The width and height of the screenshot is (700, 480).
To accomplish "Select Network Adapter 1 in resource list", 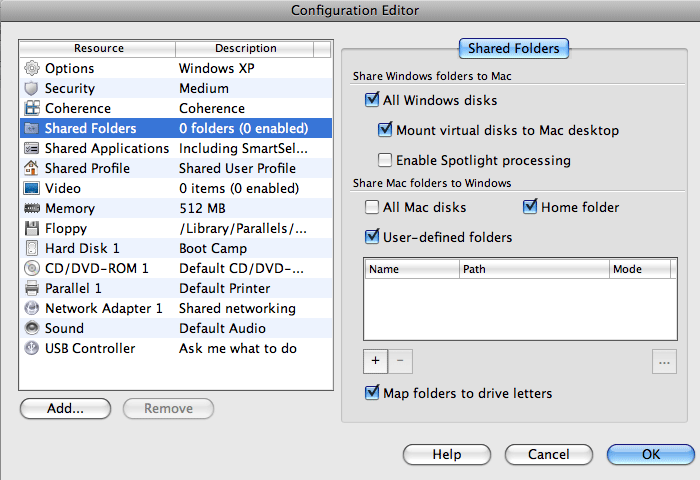I will [x=103, y=309].
